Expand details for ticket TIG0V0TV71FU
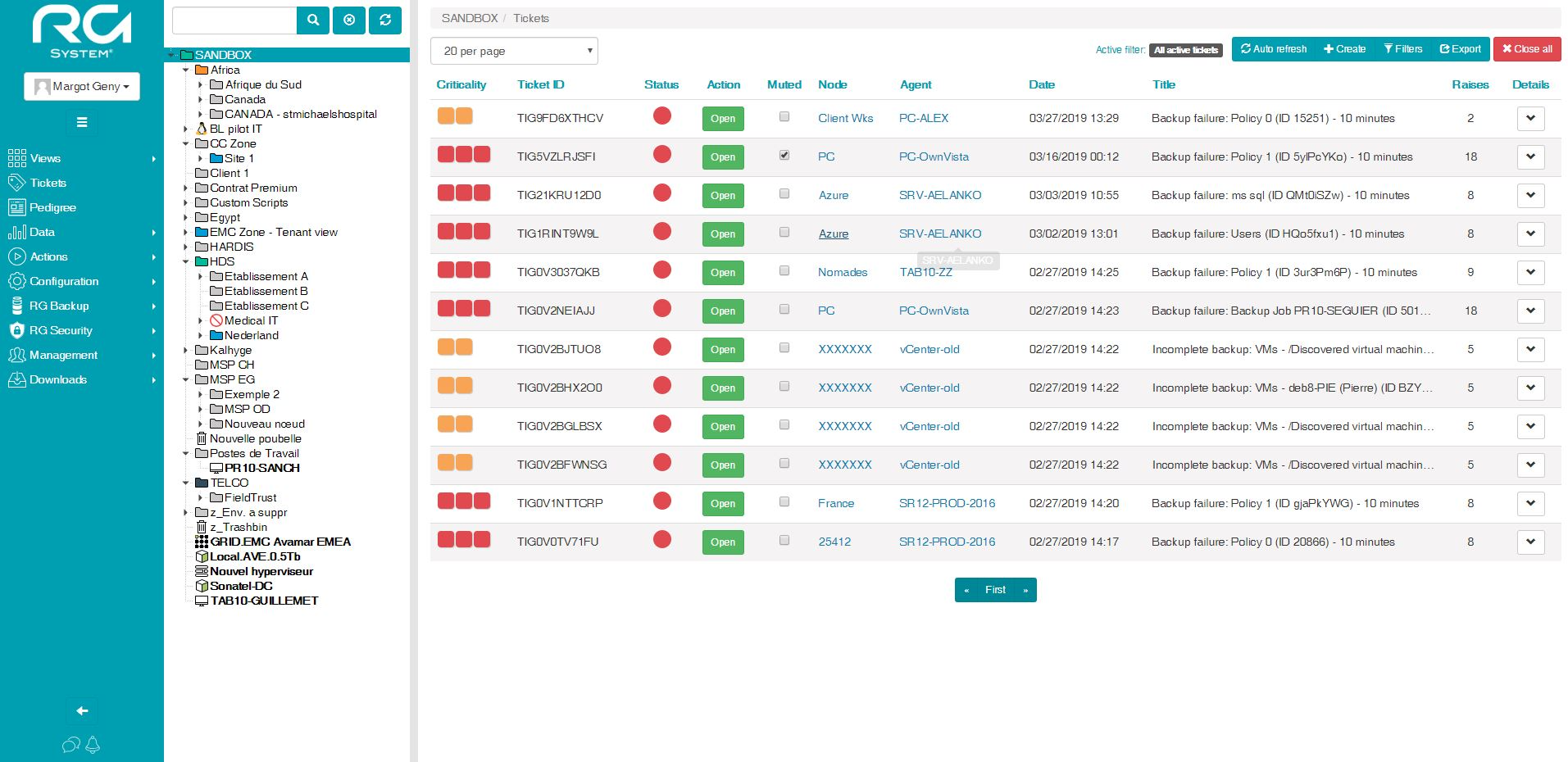The width and height of the screenshot is (1568, 762). (1530, 542)
